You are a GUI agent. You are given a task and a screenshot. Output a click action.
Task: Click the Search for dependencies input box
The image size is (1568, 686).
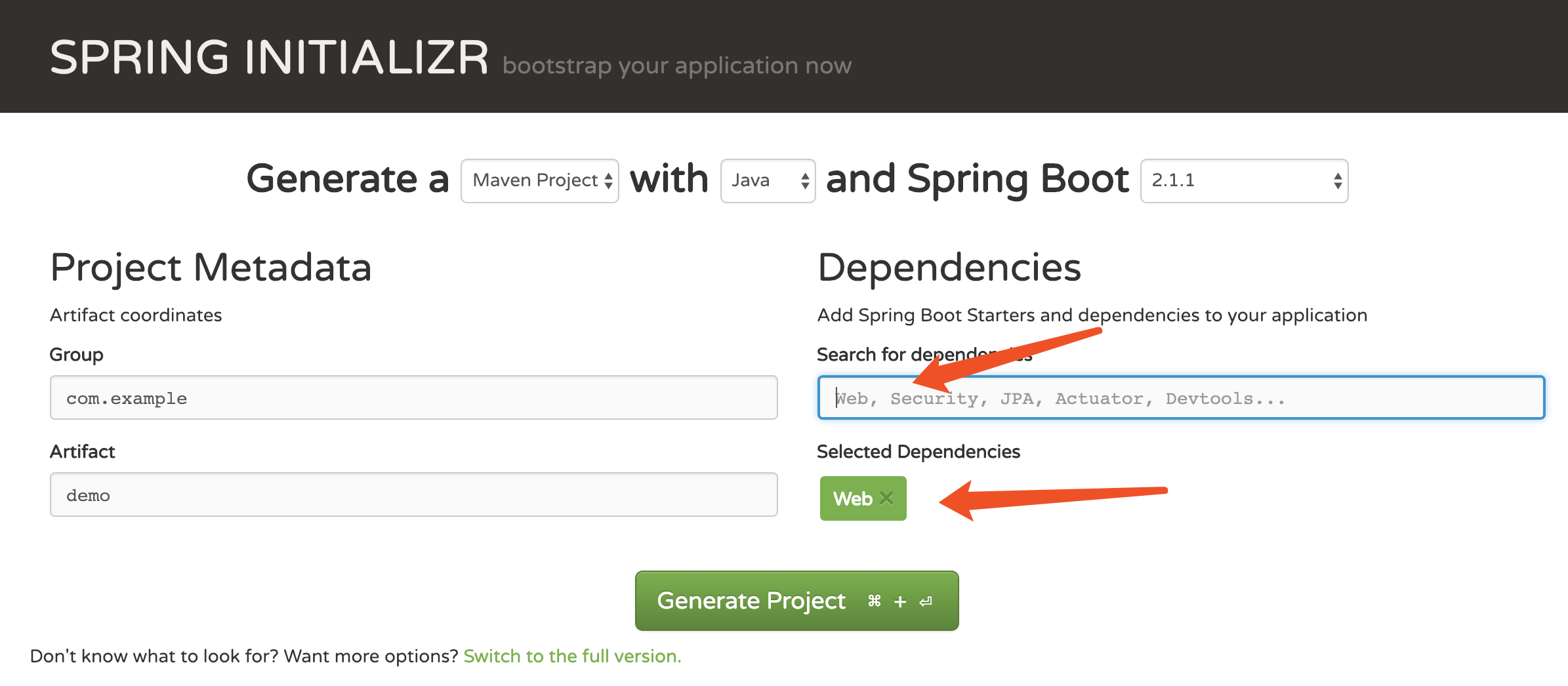(1181, 397)
